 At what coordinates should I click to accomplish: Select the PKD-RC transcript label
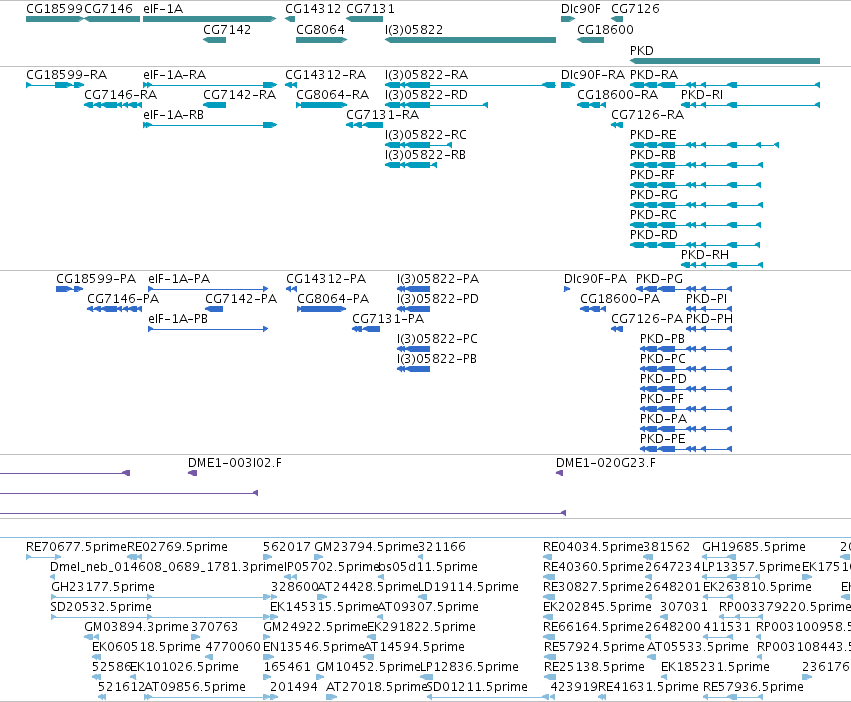coord(653,216)
